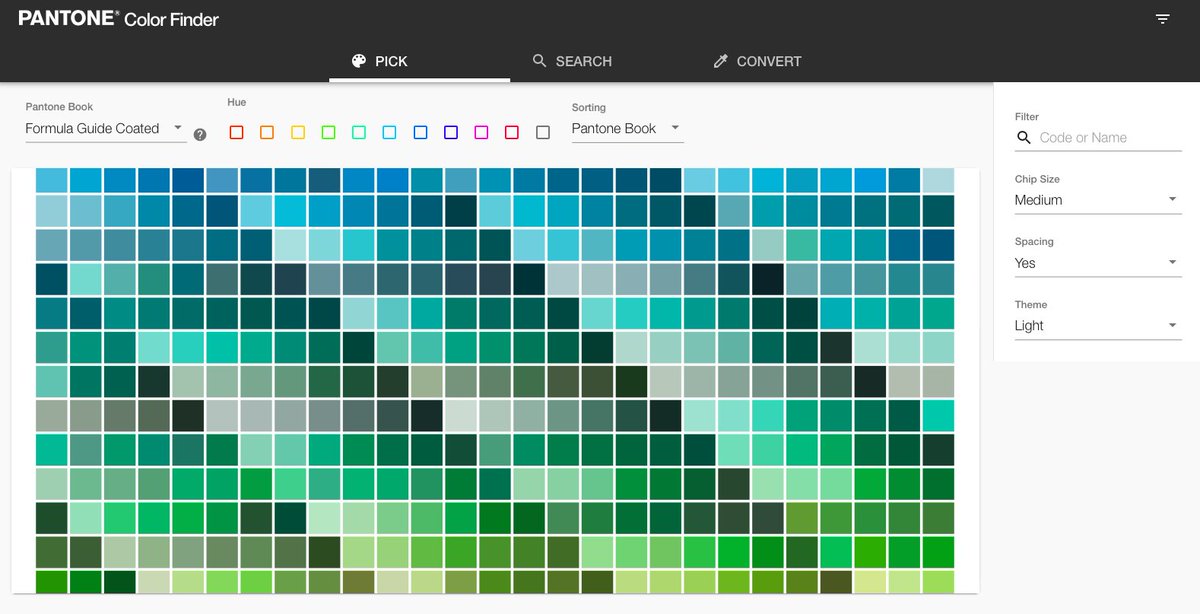This screenshot has width=1200, height=614.
Task: Open the Pantone Book dropdown
Action: coord(105,129)
